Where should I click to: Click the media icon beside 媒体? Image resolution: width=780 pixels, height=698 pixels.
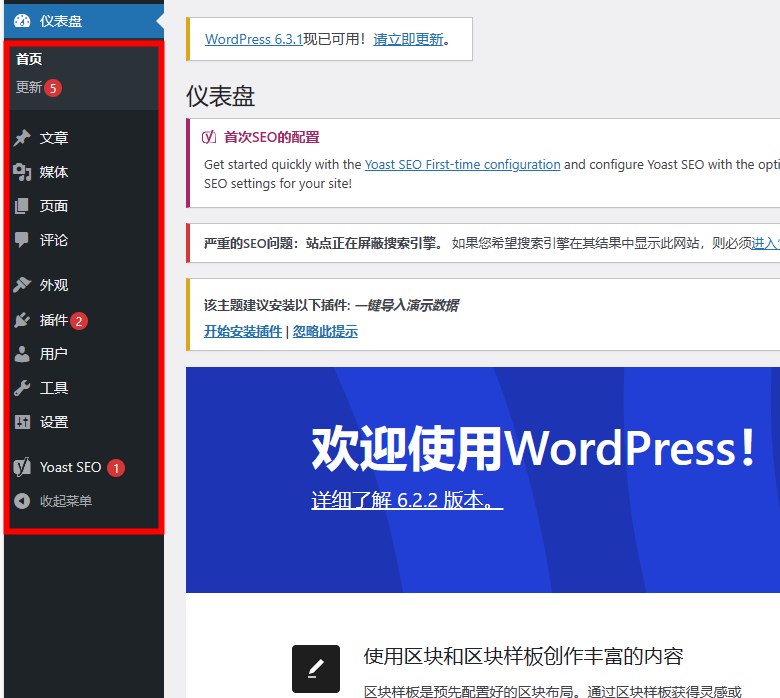point(22,172)
